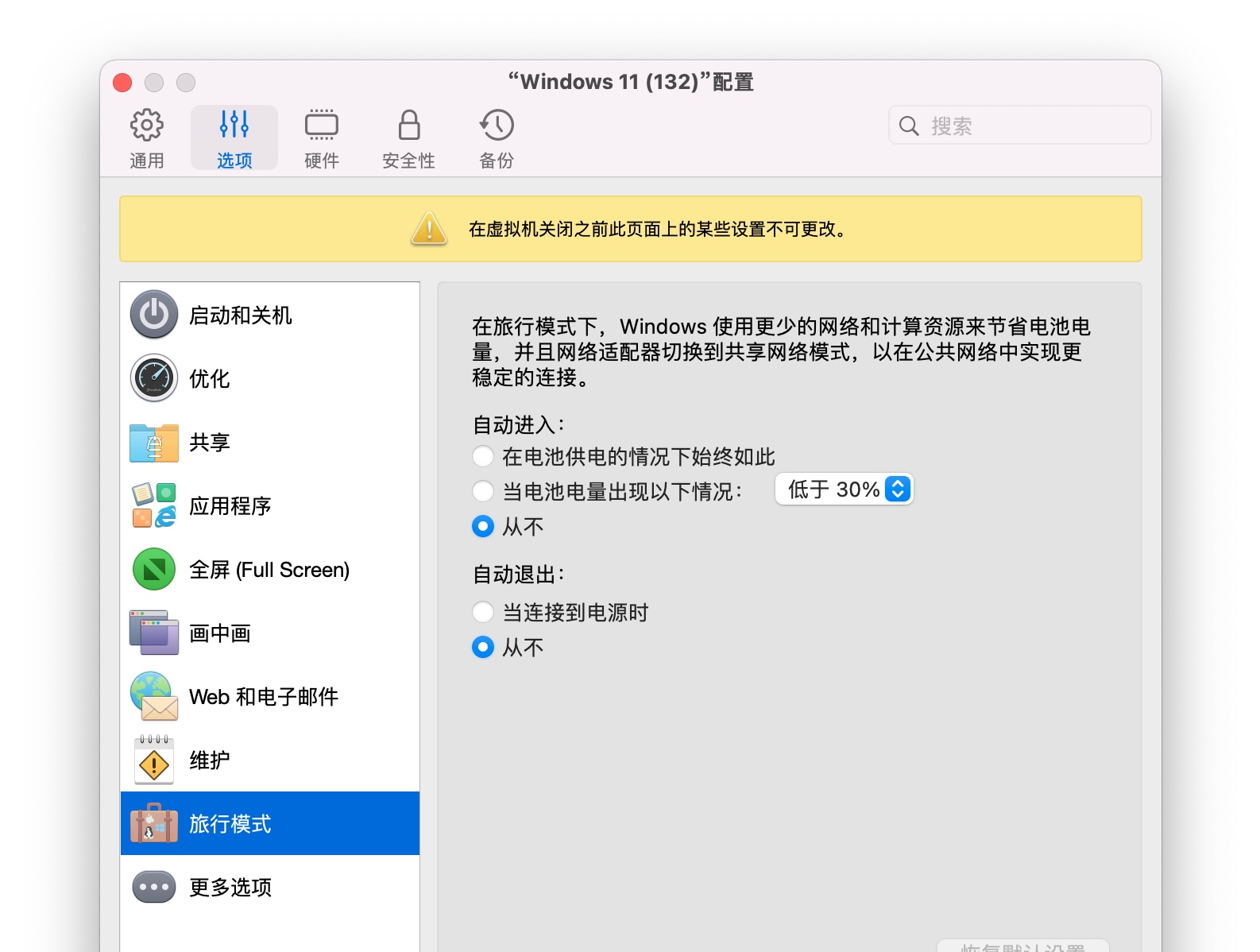Image resolution: width=1260 pixels, height=952 pixels.
Task: Select 当电池电量出现以下情况 radio option
Action: (483, 491)
